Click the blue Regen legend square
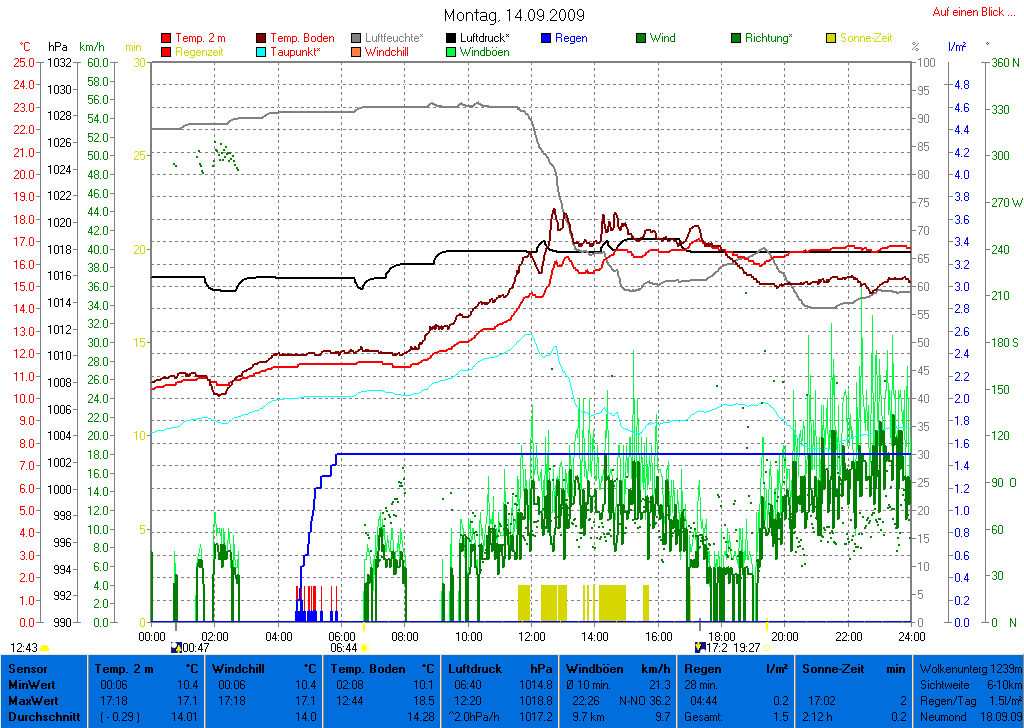Image resolution: width=1024 pixels, height=728 pixels. click(x=545, y=39)
